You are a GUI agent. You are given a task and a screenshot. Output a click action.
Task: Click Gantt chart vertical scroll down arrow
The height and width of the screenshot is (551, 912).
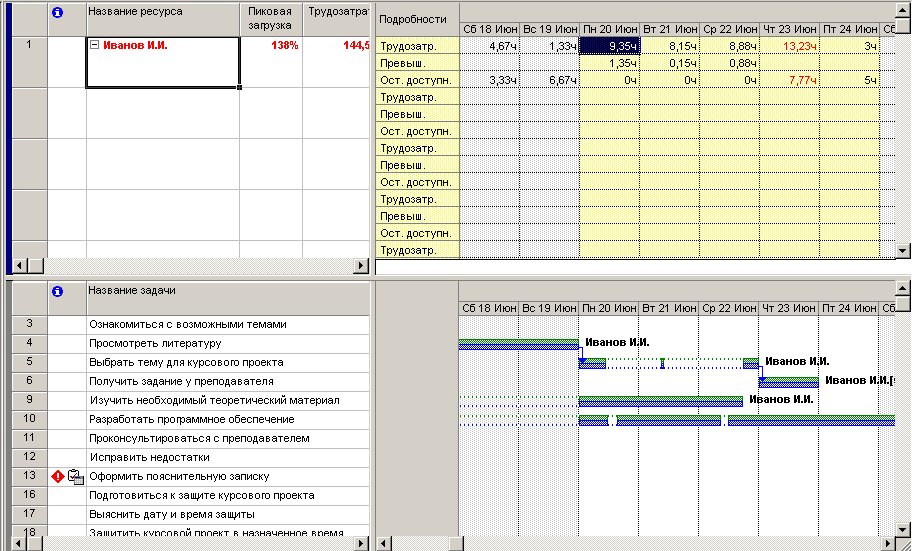pos(903,529)
